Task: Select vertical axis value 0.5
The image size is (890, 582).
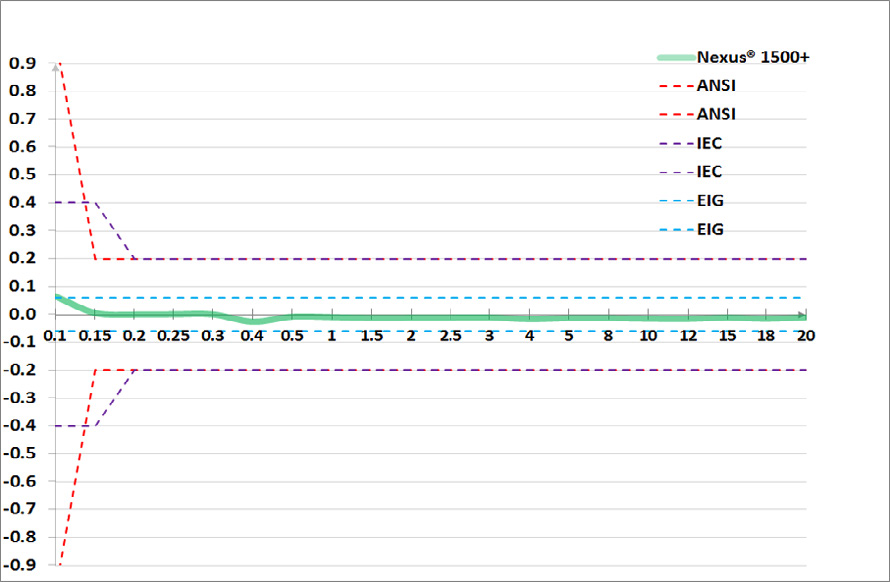Action: (23, 174)
